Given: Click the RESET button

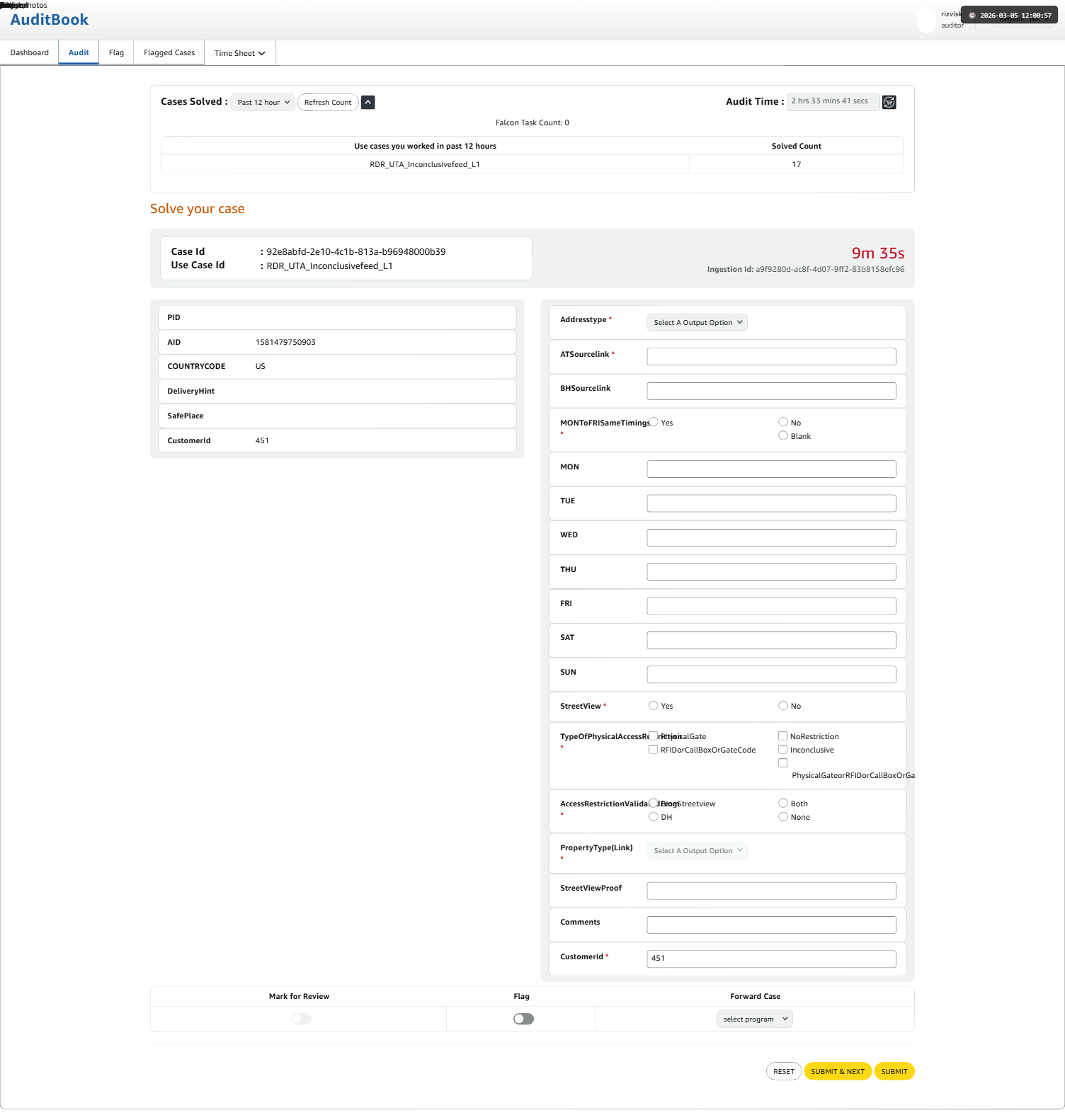Looking at the screenshot, I should (x=784, y=1072).
